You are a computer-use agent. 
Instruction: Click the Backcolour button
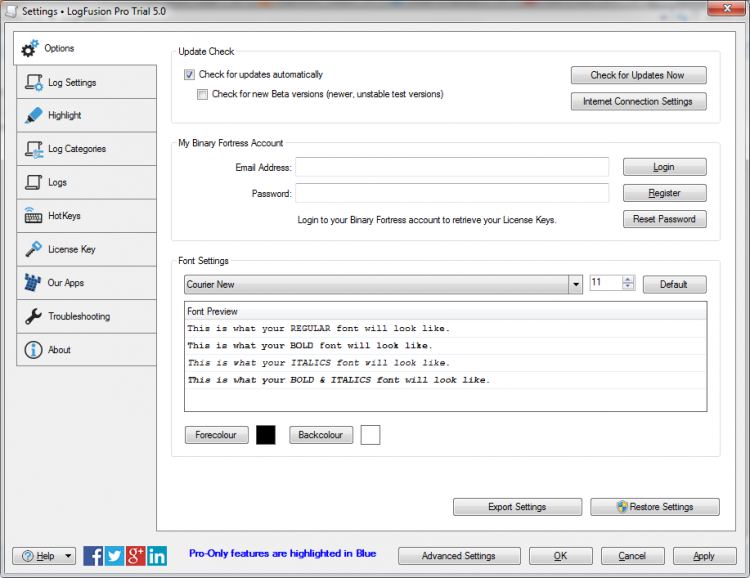tap(321, 435)
